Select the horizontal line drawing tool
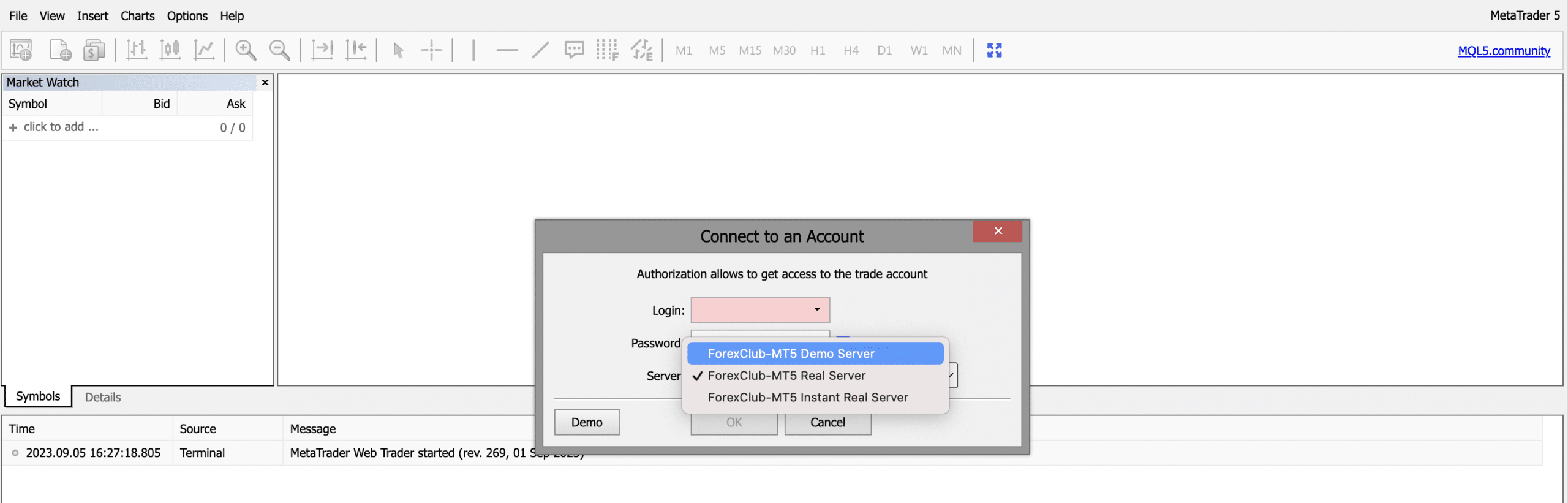This screenshot has width=1568, height=503. point(507,50)
